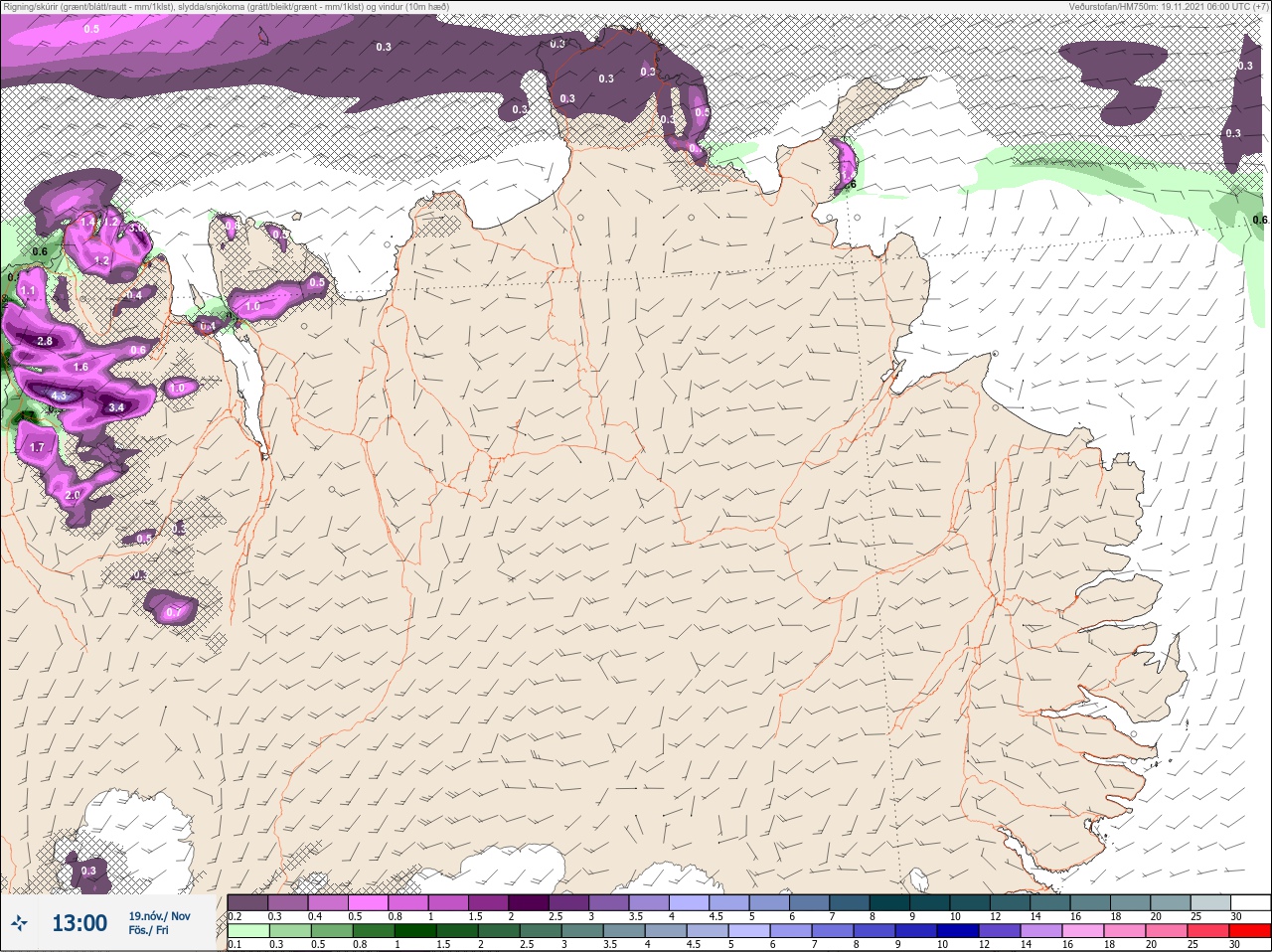Select the 2.8 precipitation value on the map

[x=45, y=341]
